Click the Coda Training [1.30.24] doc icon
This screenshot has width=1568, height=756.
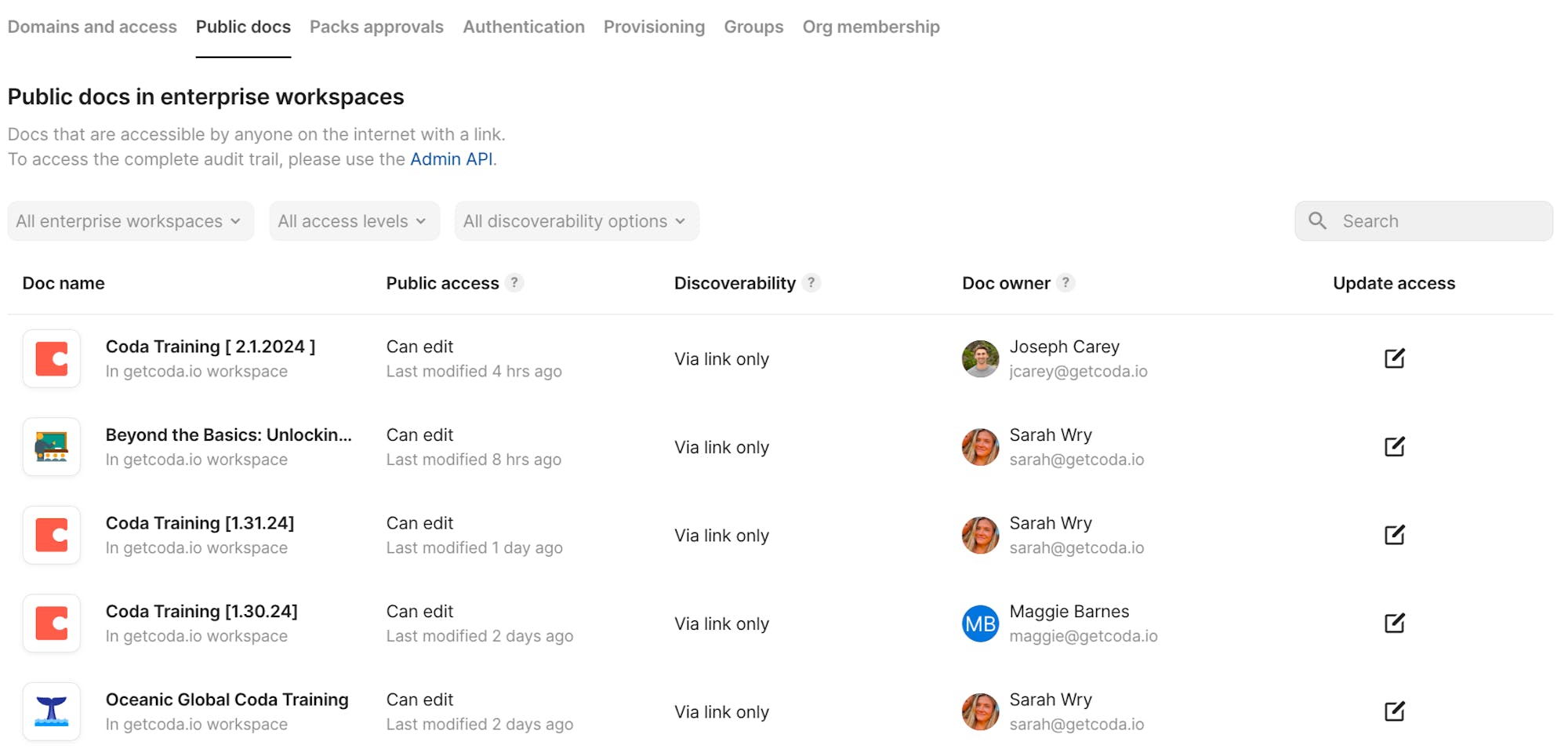tap(52, 623)
